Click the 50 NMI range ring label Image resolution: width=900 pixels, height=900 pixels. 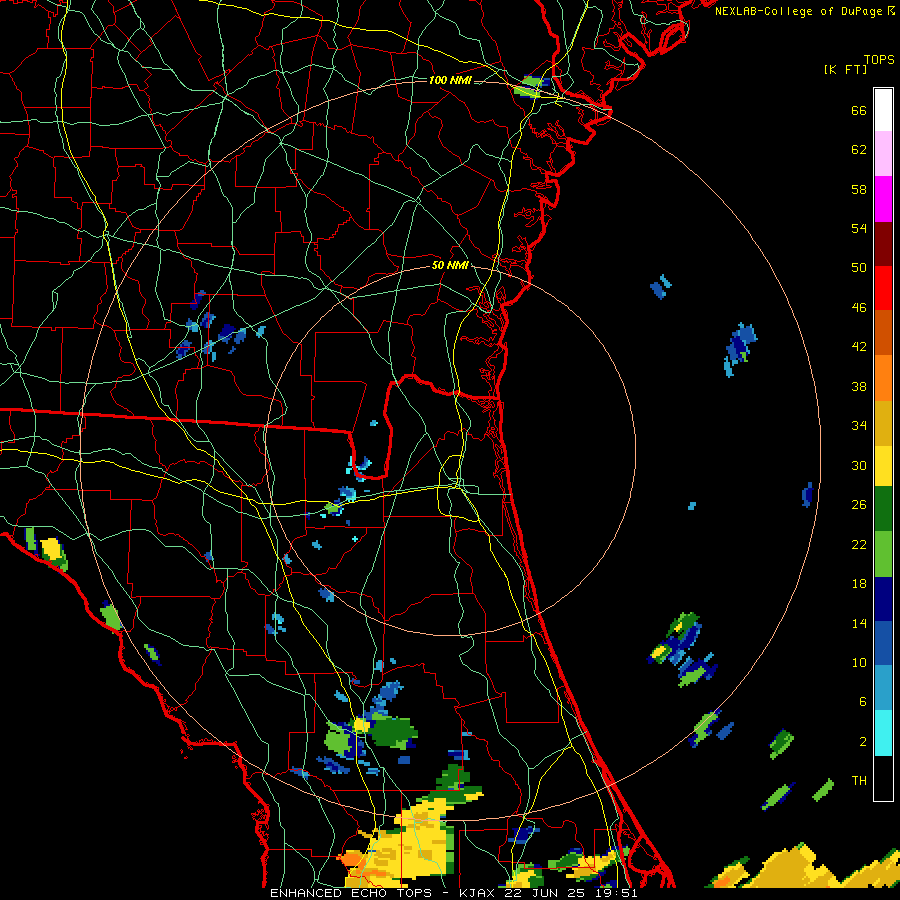coord(450,265)
